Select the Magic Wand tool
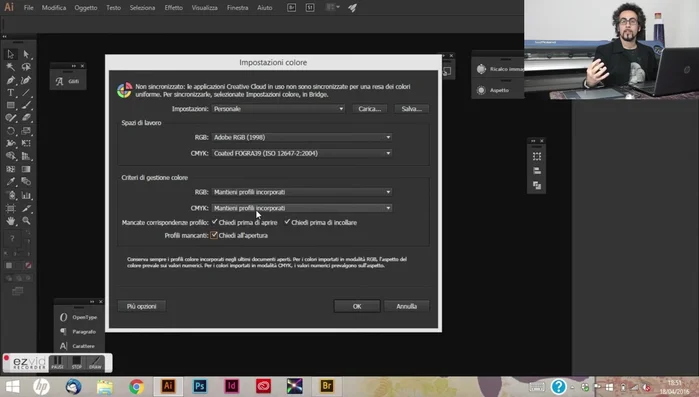The width and height of the screenshot is (699, 397). (10, 67)
